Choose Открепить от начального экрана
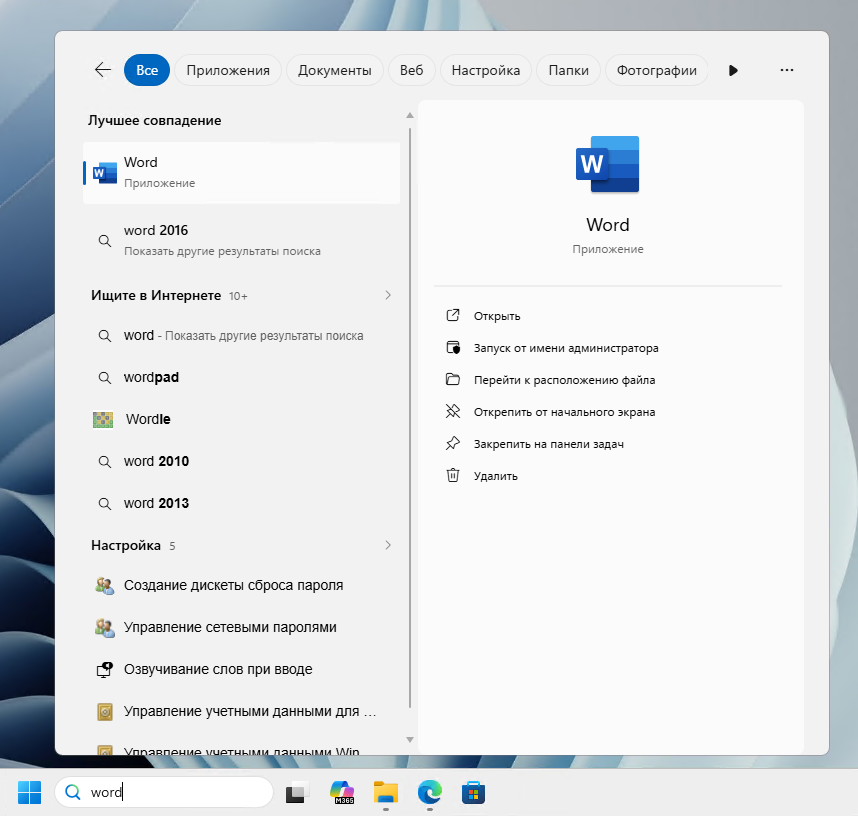This screenshot has height=816, width=858. pyautogui.click(x=564, y=412)
